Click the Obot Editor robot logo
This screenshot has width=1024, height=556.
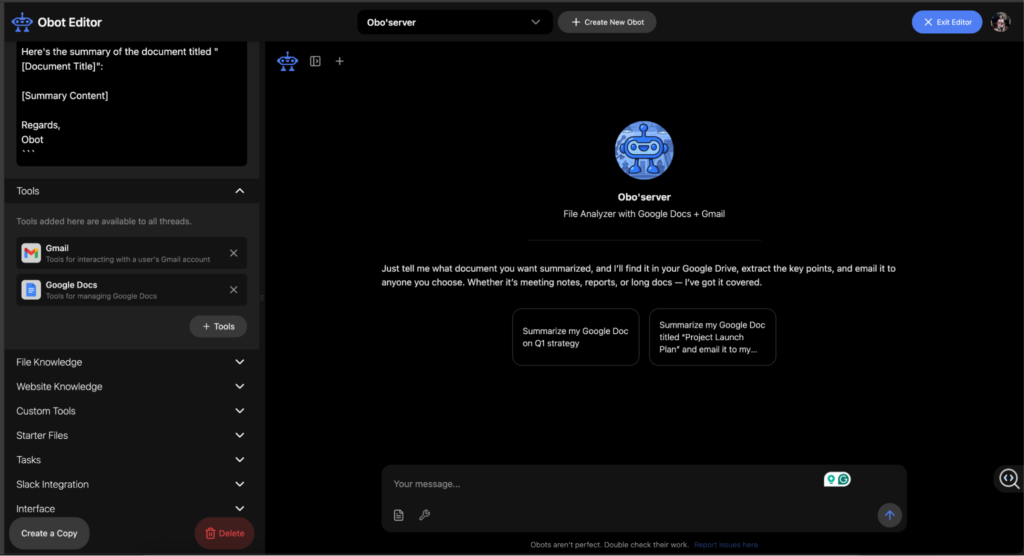tap(22, 22)
